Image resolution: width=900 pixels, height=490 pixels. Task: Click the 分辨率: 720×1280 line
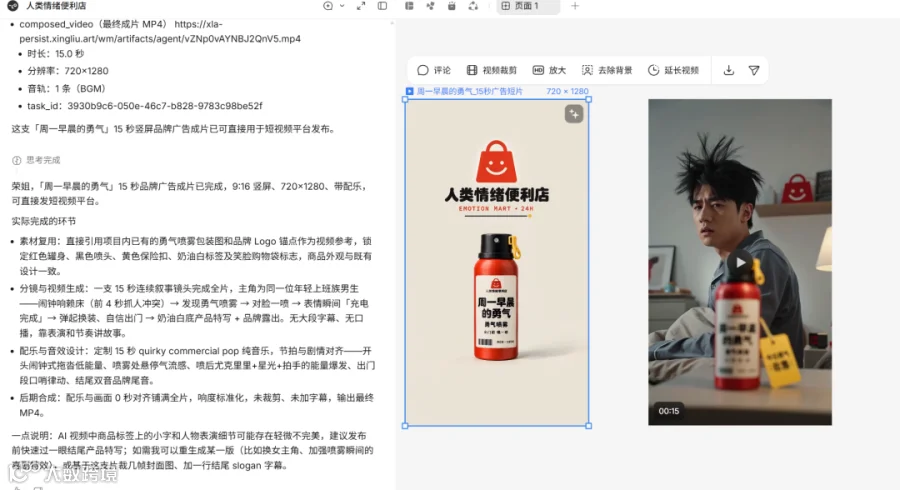pyautogui.click(x=68, y=71)
